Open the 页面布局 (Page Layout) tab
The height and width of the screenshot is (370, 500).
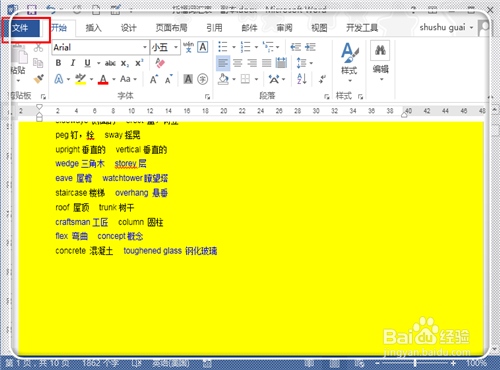(171, 28)
